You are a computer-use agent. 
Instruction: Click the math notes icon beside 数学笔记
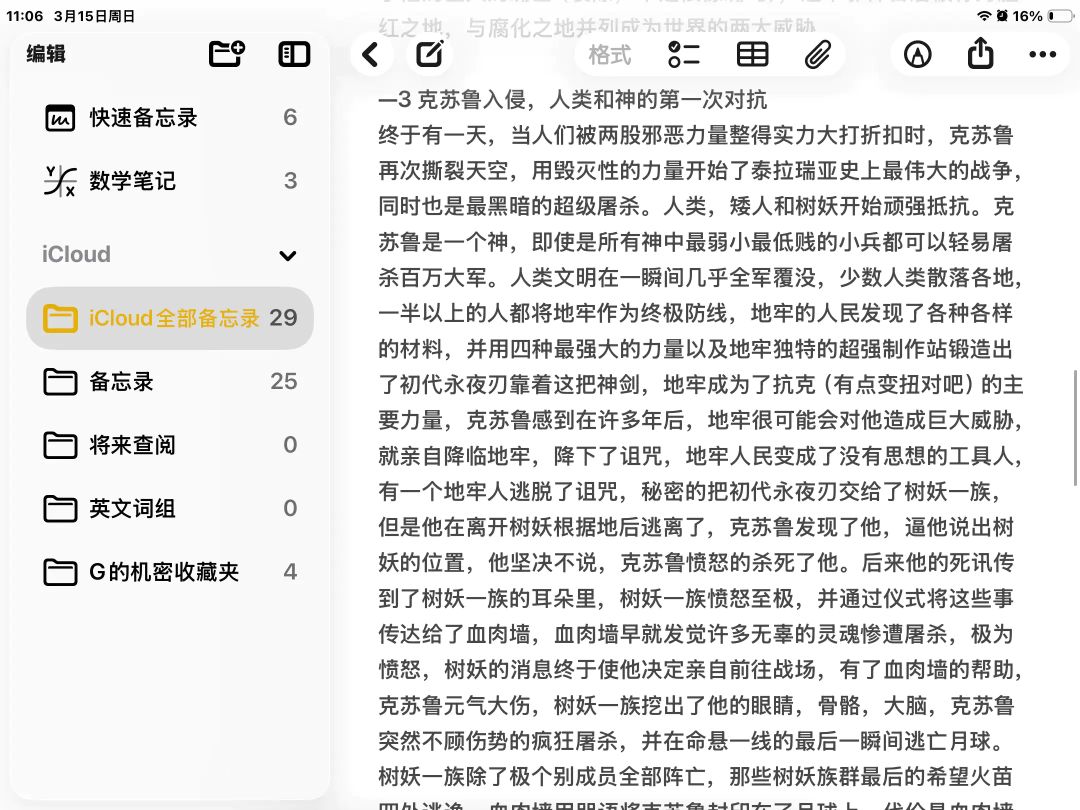(x=60, y=181)
